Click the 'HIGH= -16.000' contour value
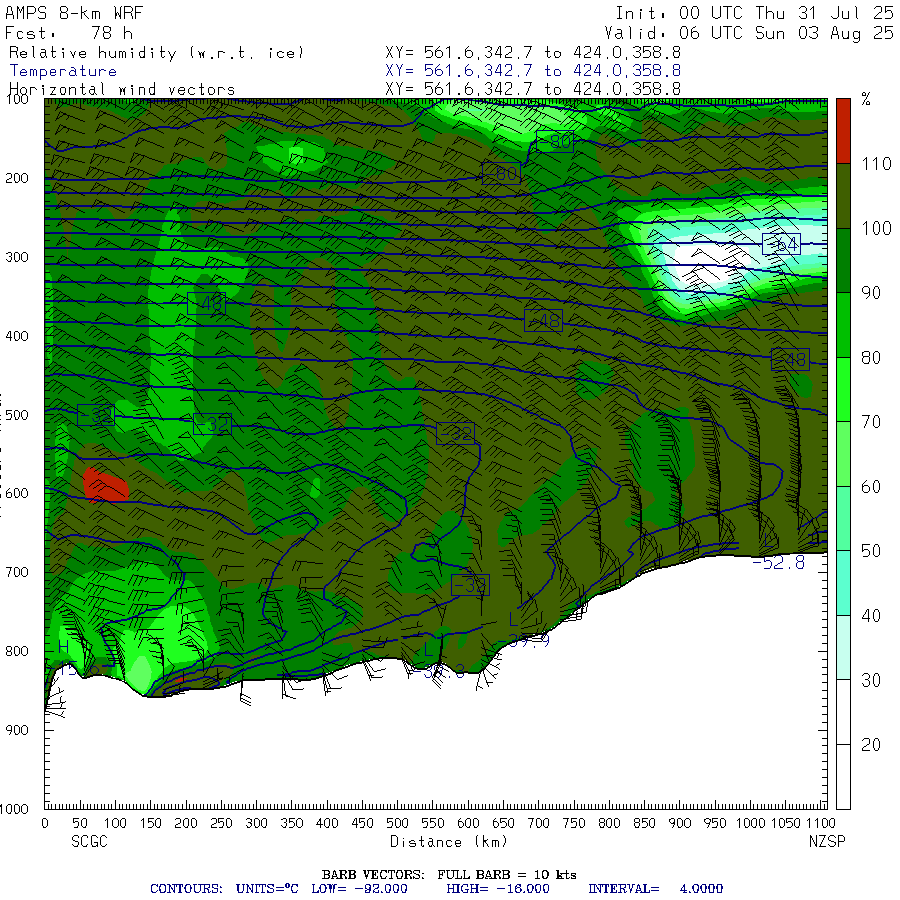The width and height of the screenshot is (900, 900). (x=498, y=889)
